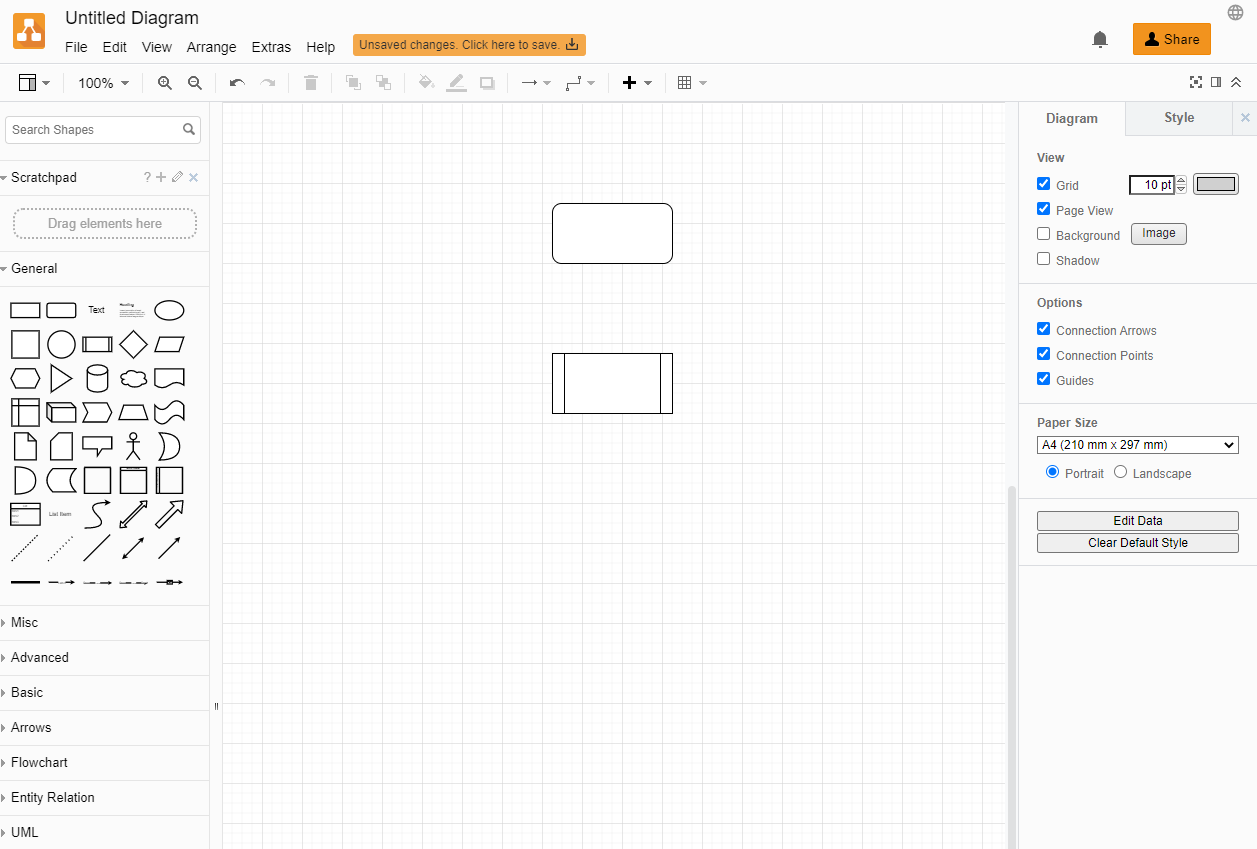Open the Table insert dropdown

(692, 83)
